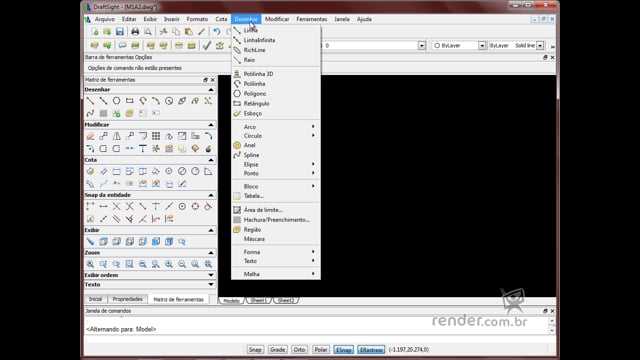Collapse the Snap da entidade section

click(x=211, y=195)
